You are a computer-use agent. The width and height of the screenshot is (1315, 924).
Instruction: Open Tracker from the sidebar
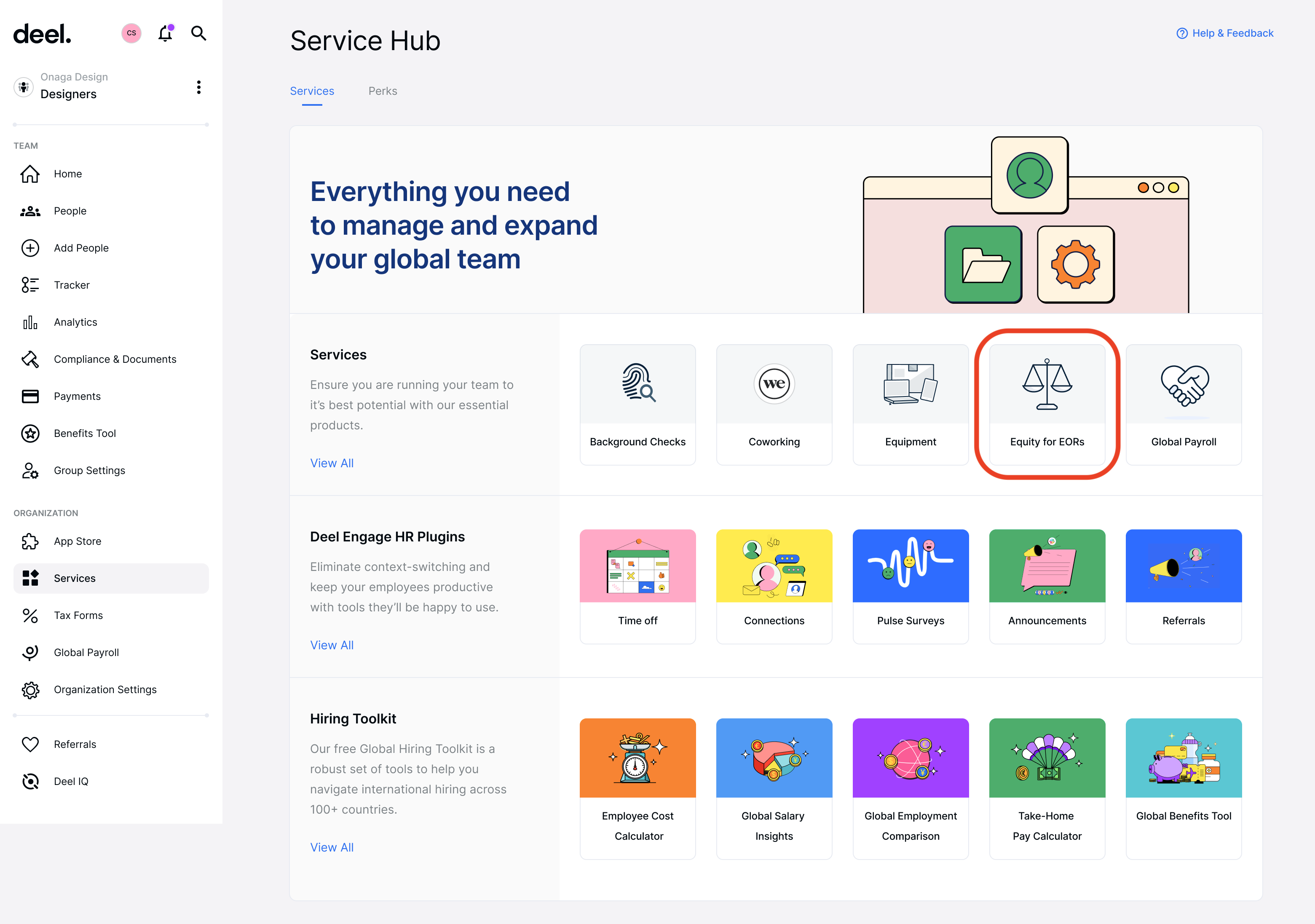pyautogui.click(x=72, y=285)
